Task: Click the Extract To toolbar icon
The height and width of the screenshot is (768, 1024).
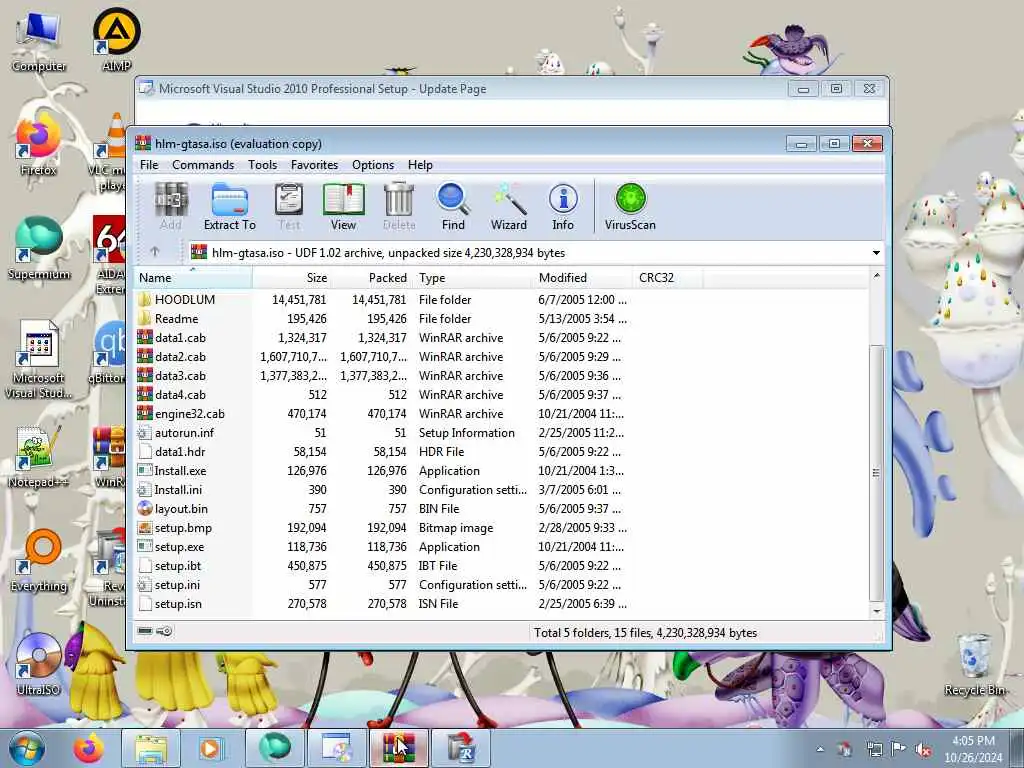Action: 230,207
